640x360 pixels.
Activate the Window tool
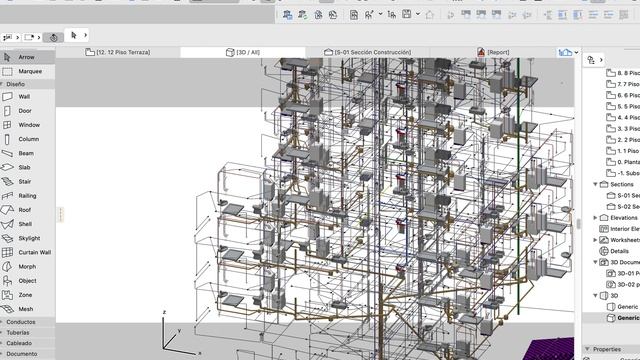tap(27, 125)
